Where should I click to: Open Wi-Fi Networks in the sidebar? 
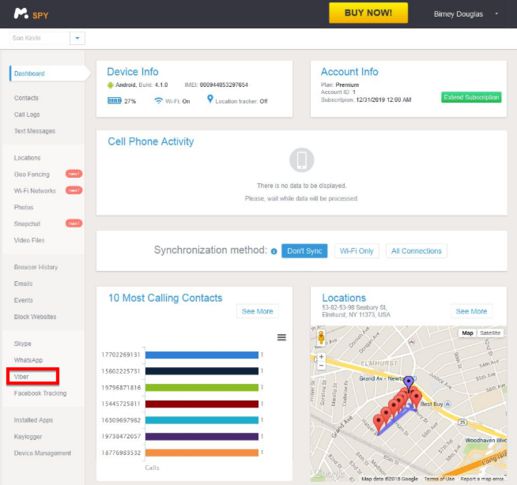click(x=35, y=191)
